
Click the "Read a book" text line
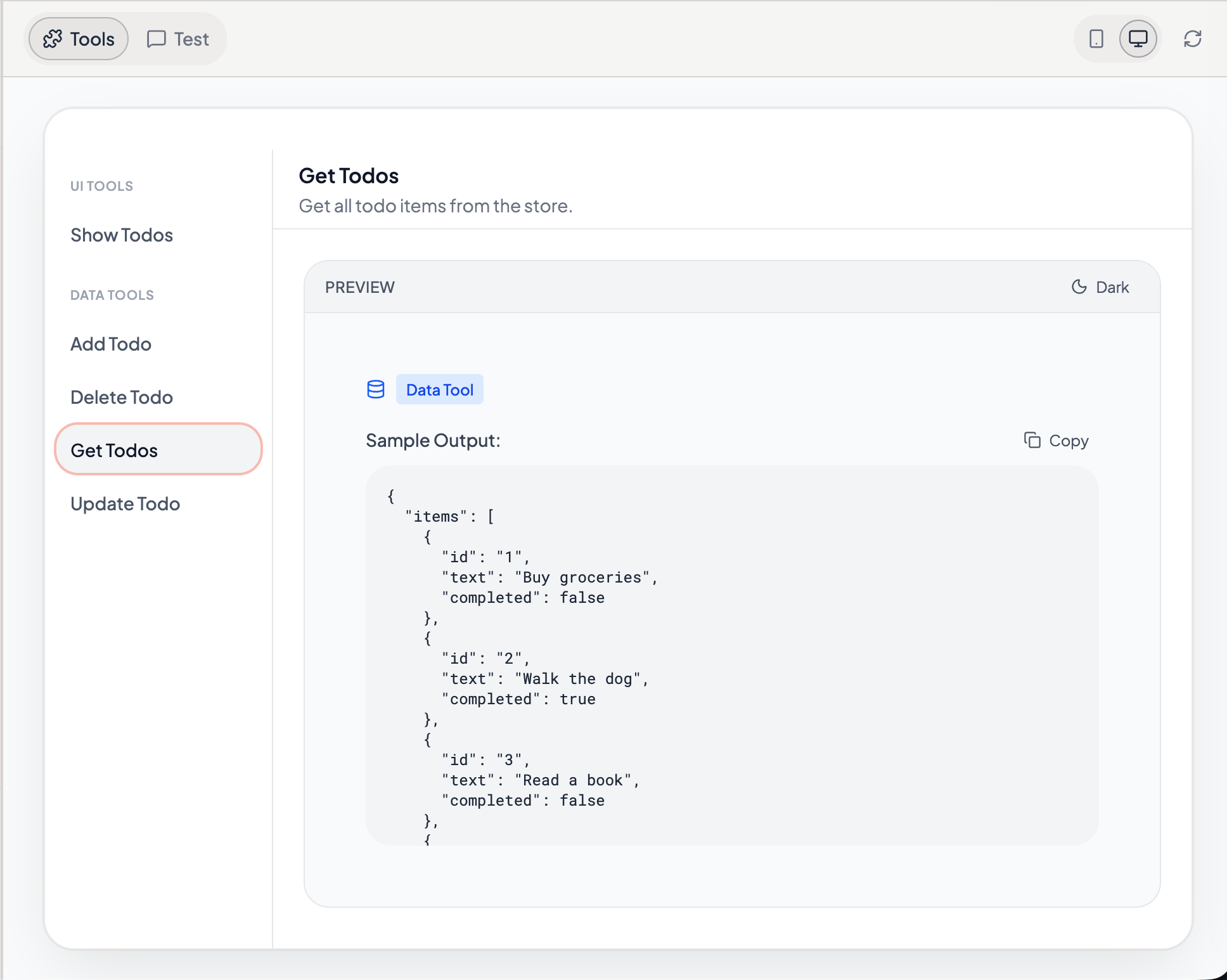click(541, 780)
